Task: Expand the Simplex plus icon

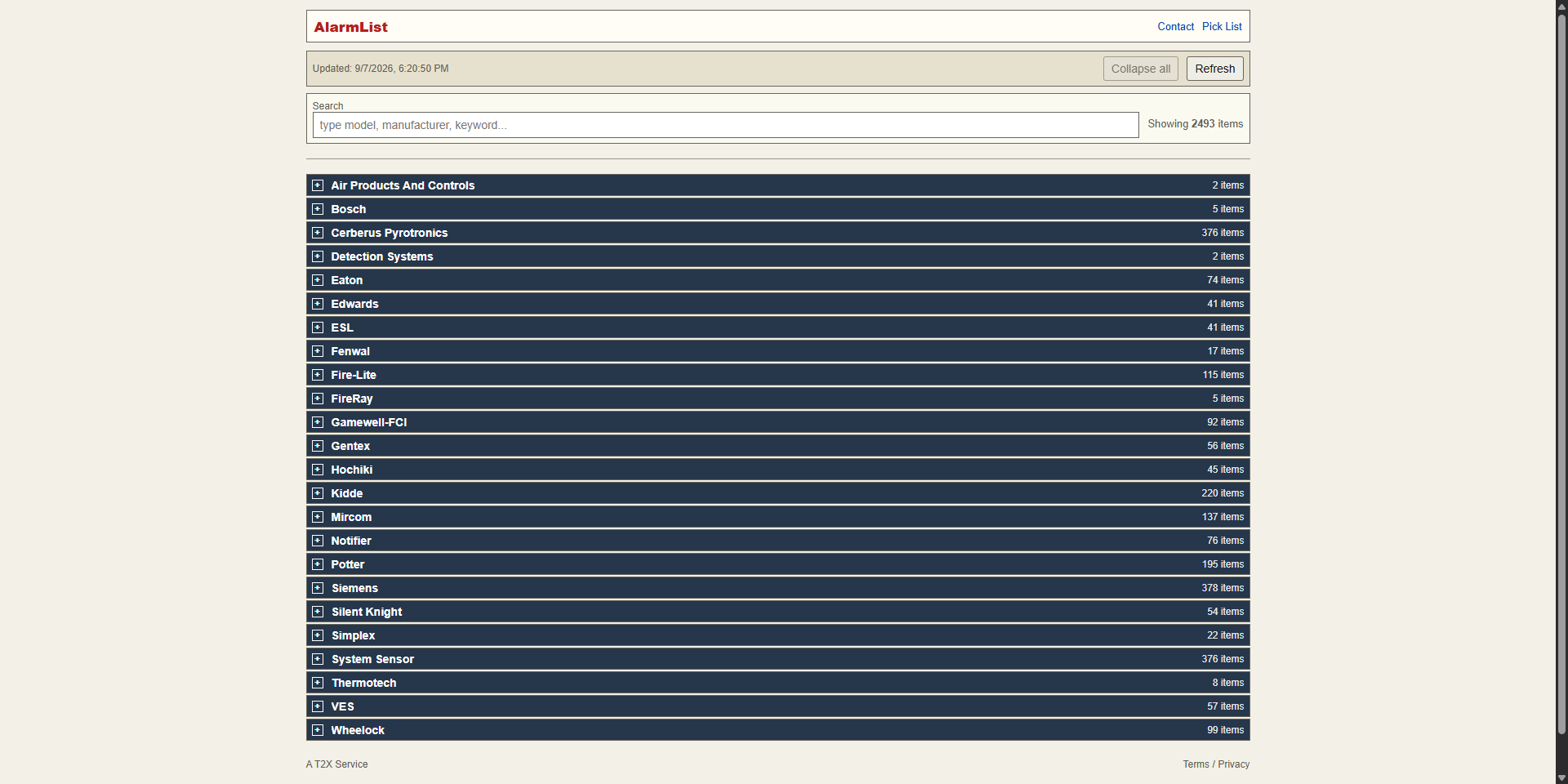Action: tap(318, 635)
